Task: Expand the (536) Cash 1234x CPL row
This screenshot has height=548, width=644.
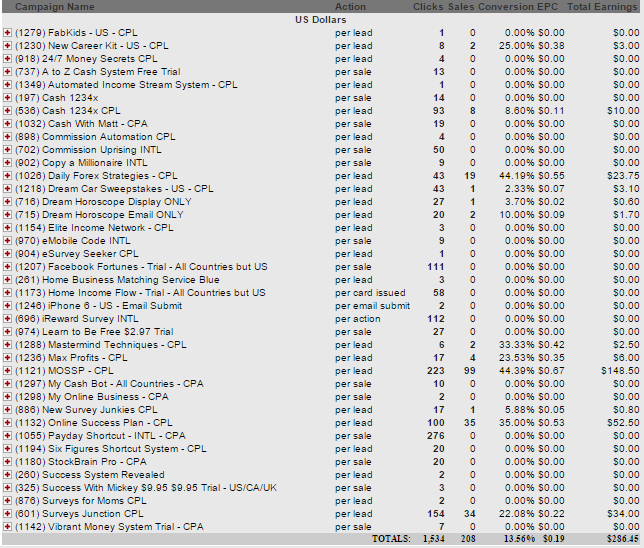Action: (7, 111)
